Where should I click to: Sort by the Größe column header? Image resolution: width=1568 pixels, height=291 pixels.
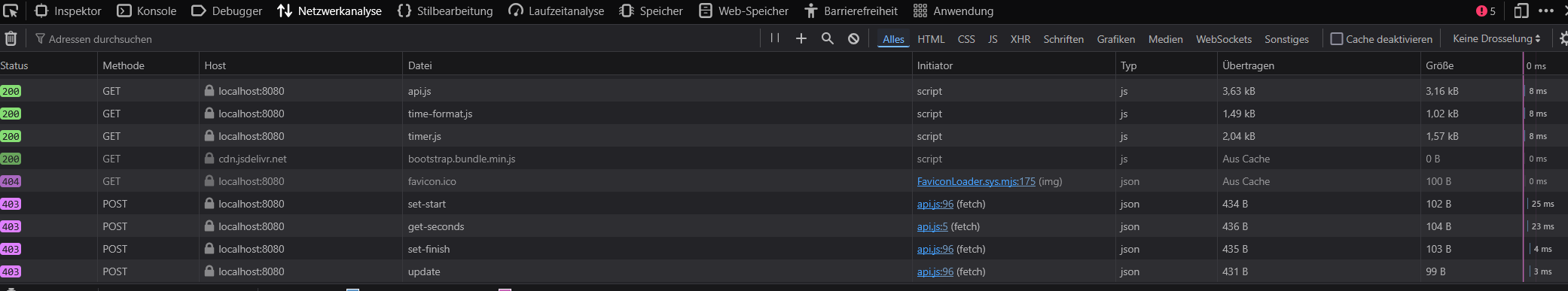click(x=1472, y=65)
